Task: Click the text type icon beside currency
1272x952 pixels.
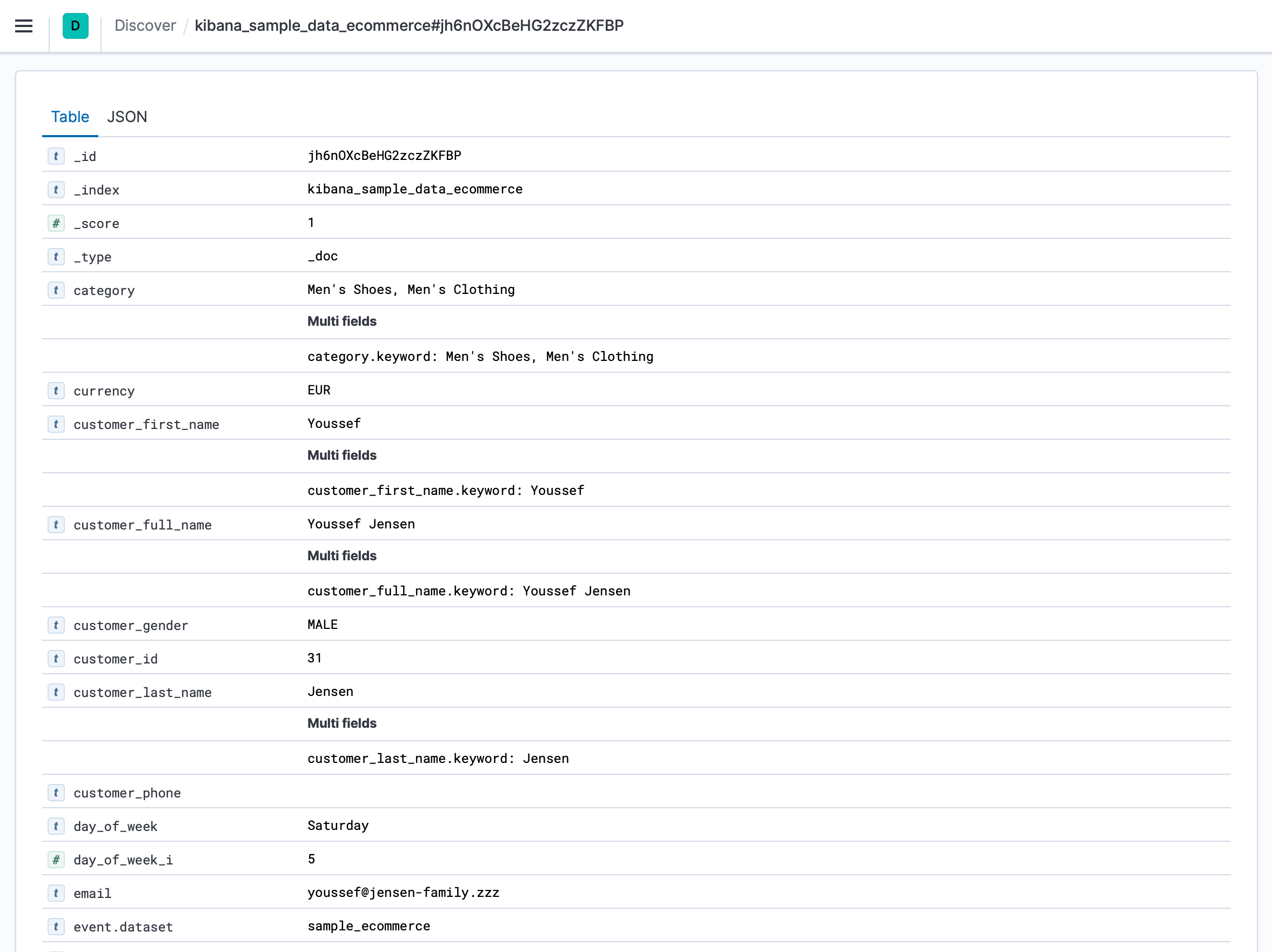Action: click(56, 390)
